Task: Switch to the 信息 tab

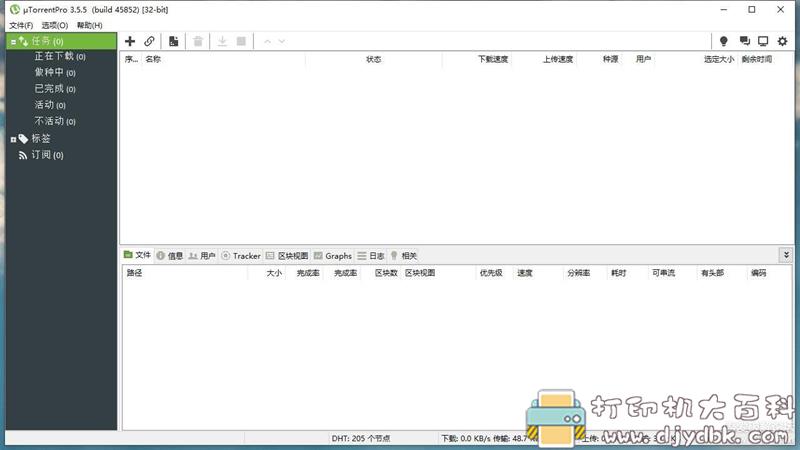Action: point(169,256)
